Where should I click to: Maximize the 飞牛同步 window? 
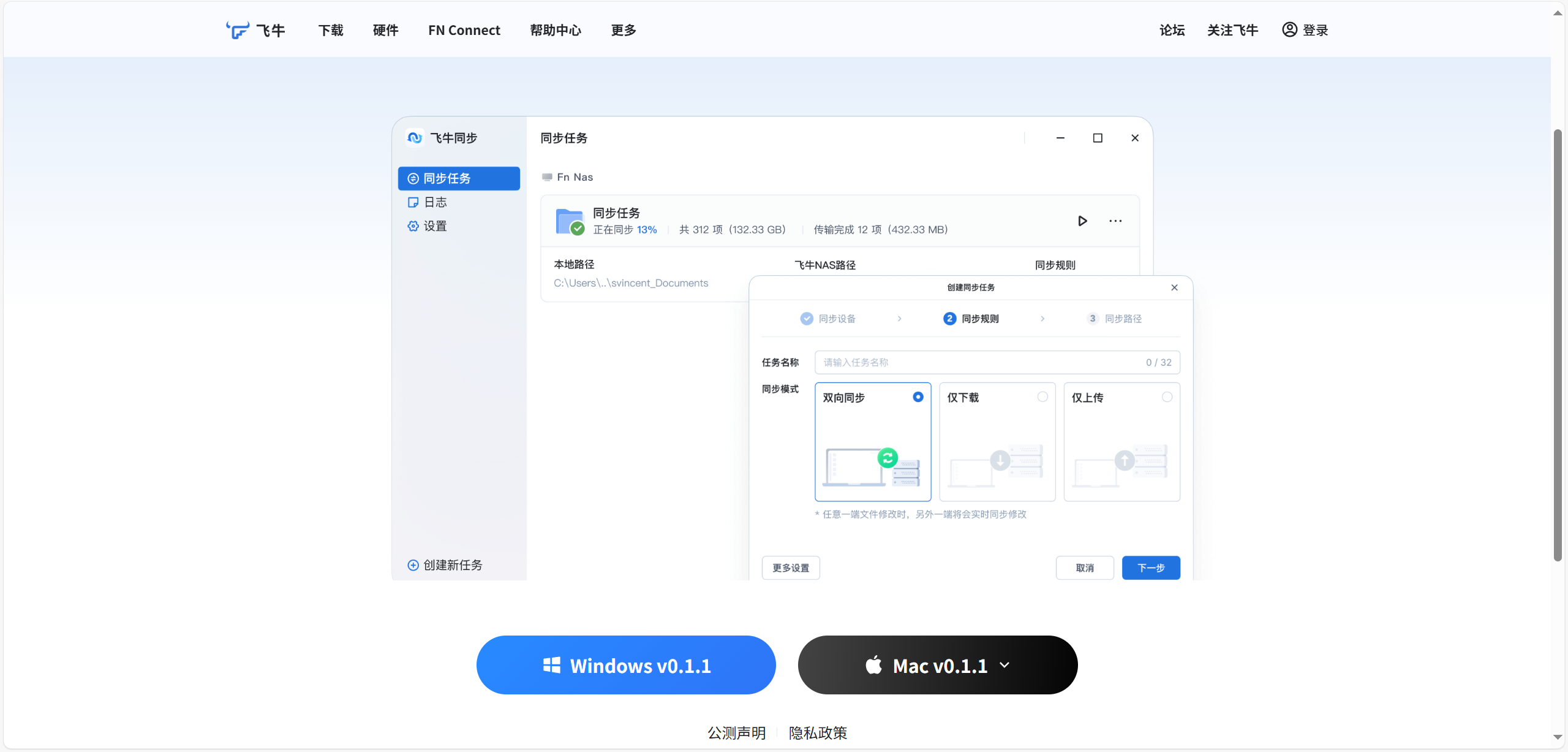[x=1098, y=138]
